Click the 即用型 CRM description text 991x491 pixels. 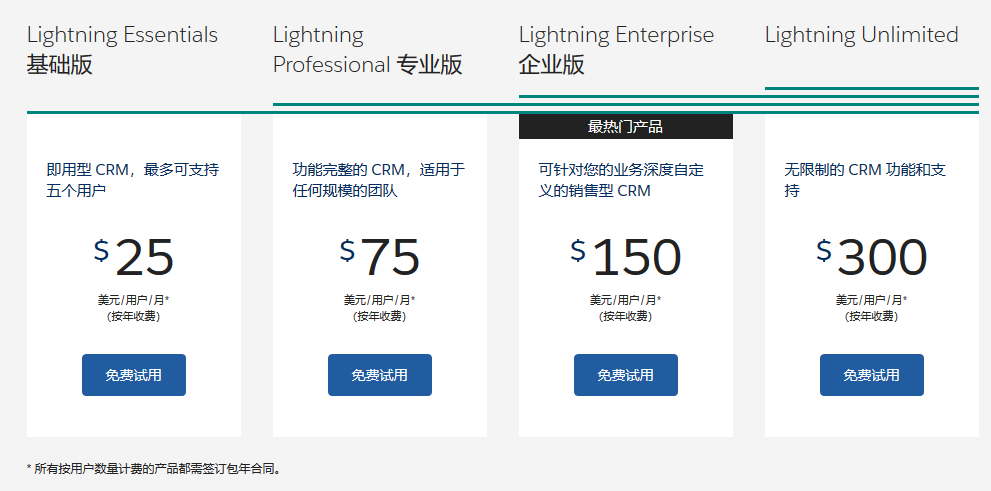pos(133,180)
